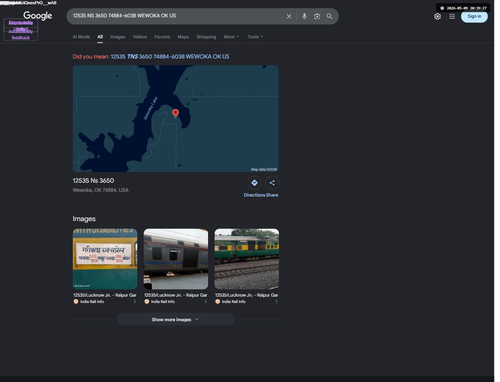Go to Google logo homepage

38,16
